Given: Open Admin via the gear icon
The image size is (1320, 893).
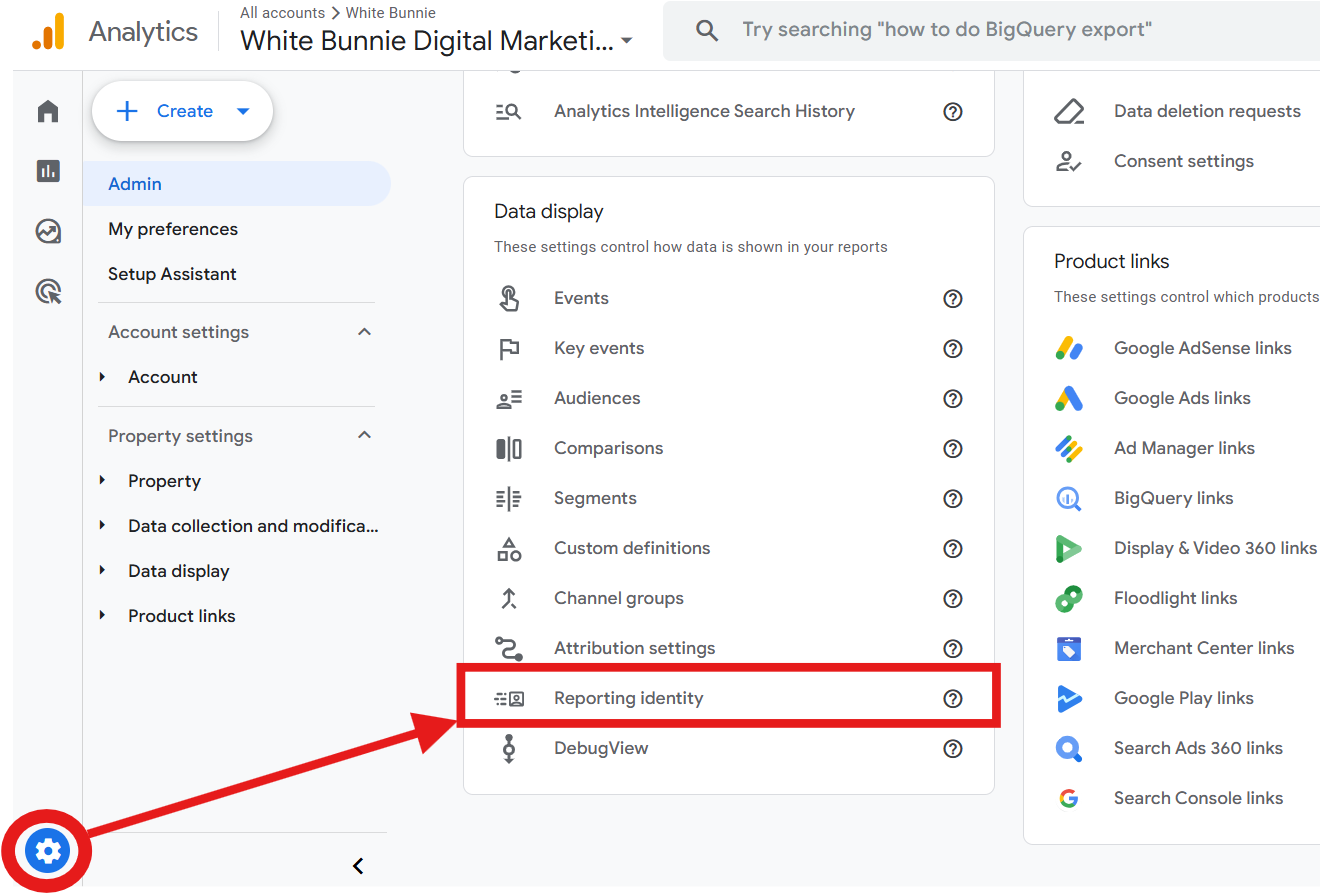Looking at the screenshot, I should pos(47,852).
